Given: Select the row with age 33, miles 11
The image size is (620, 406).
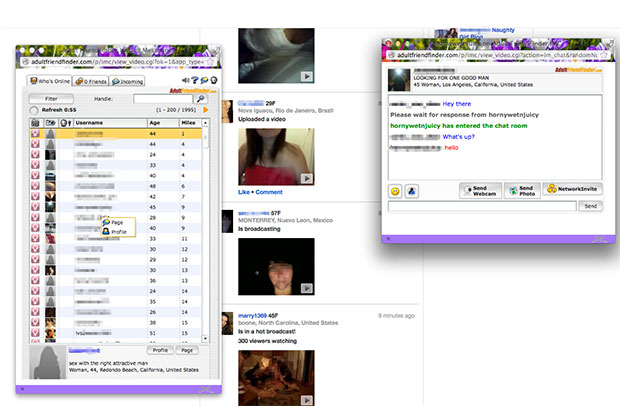Looking at the screenshot, I should [116, 239].
